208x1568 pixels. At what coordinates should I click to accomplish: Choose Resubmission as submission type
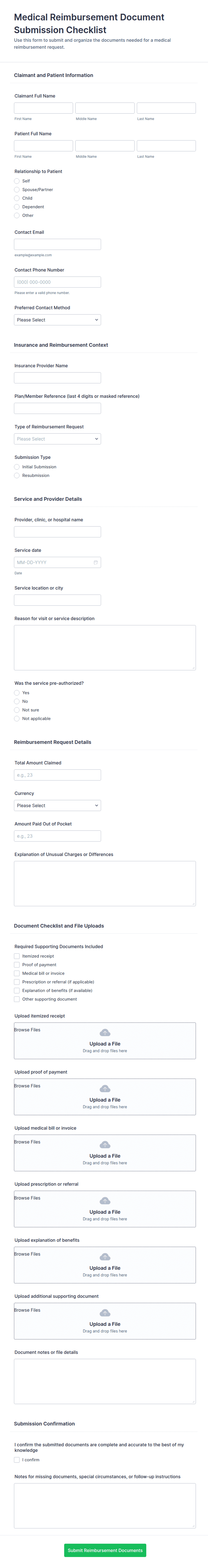click(17, 475)
